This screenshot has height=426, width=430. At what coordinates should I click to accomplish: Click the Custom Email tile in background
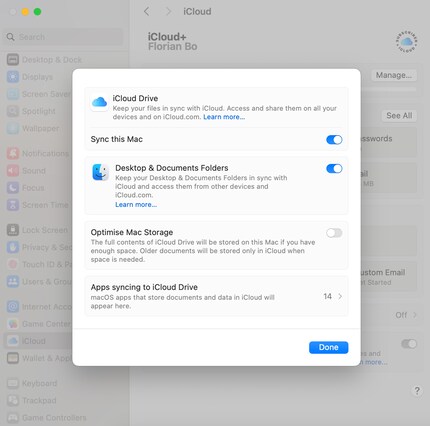point(389,277)
